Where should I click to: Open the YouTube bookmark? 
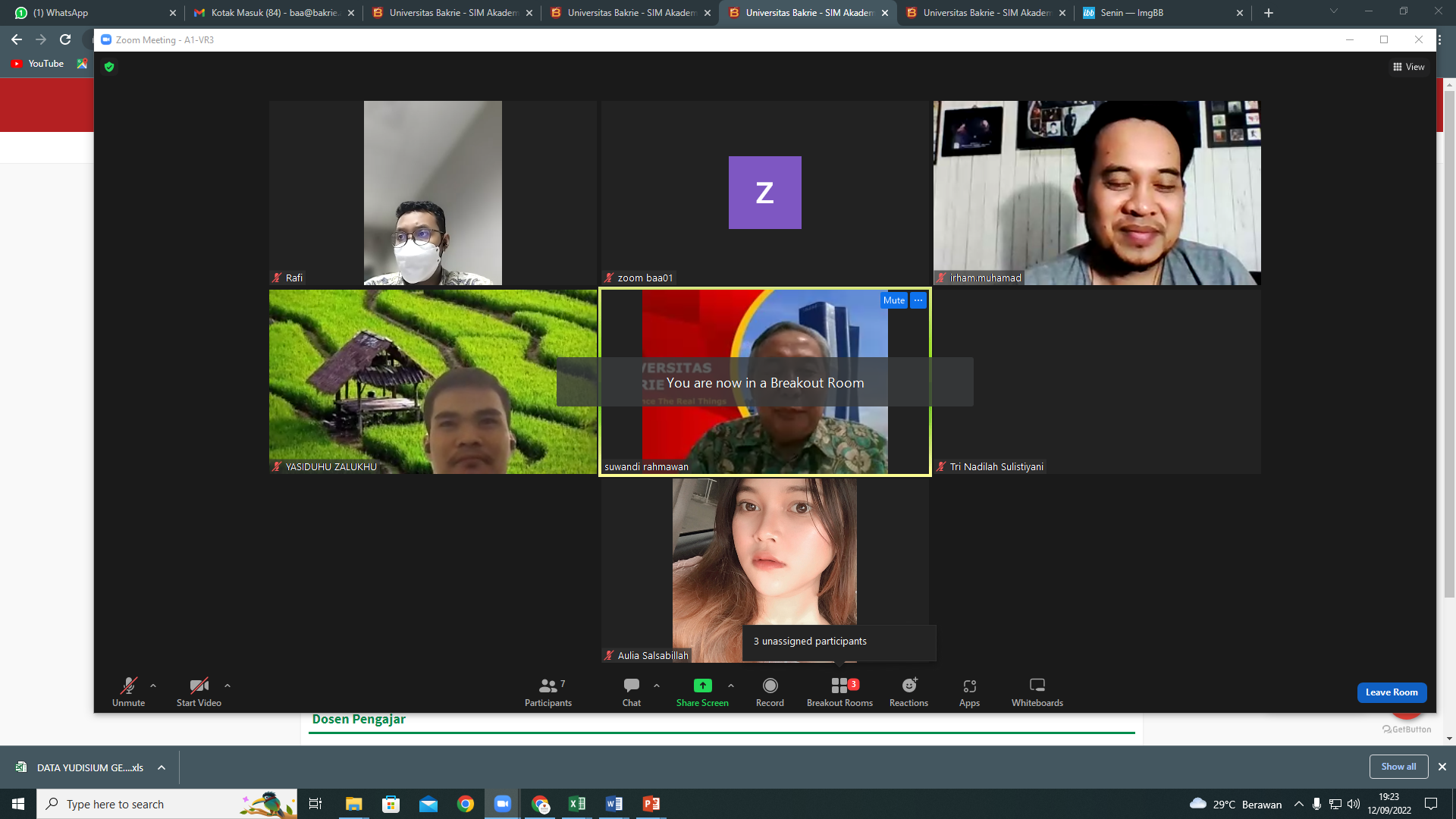[x=38, y=64]
